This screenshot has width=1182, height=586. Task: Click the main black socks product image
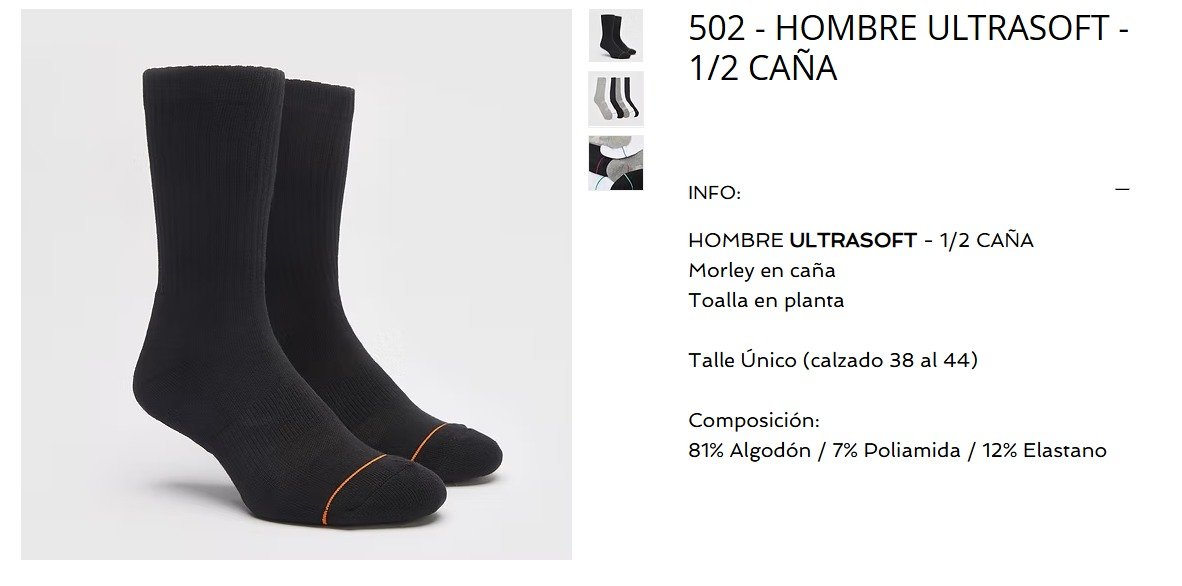pyautogui.click(x=296, y=284)
